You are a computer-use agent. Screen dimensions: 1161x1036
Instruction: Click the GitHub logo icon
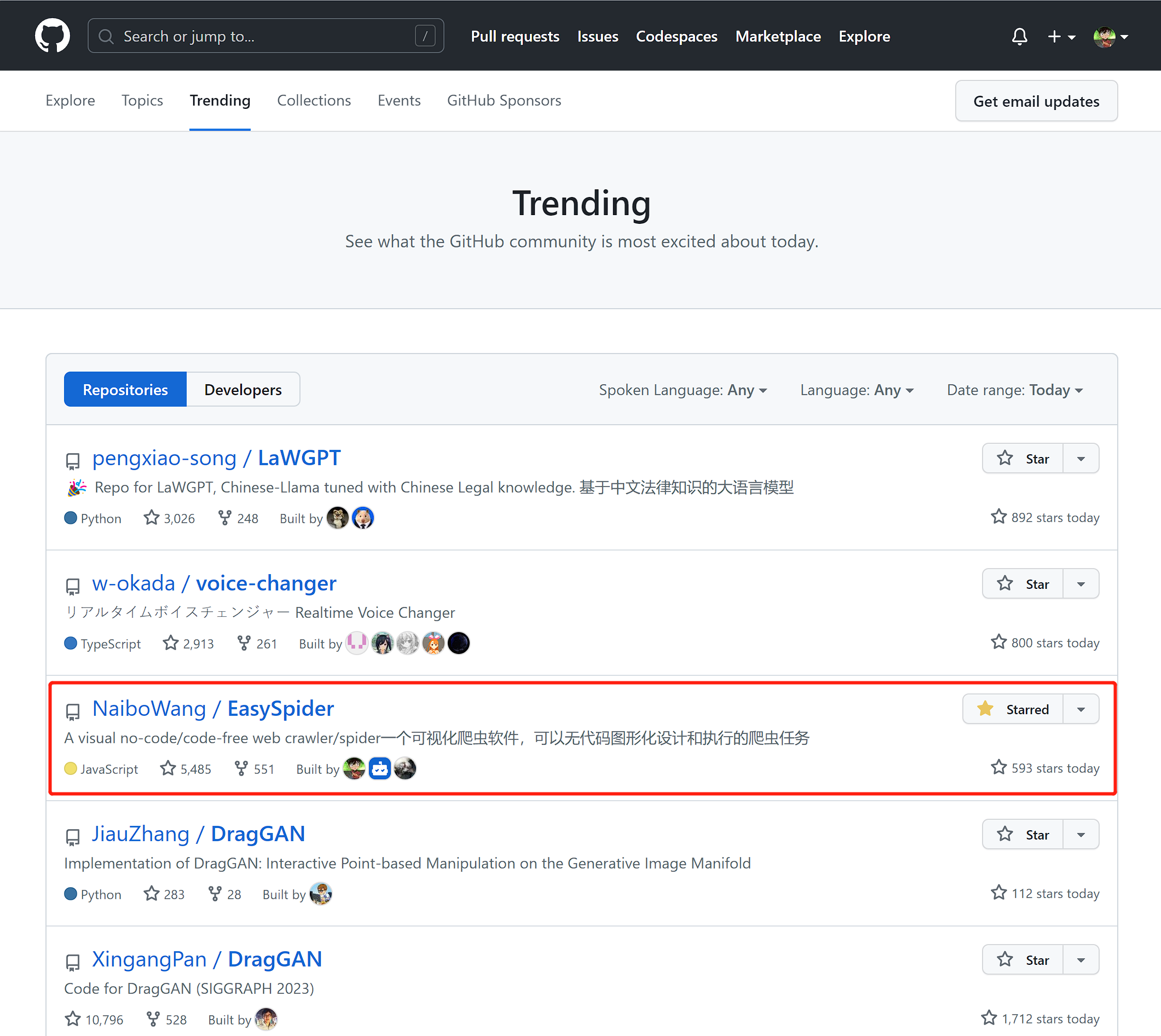[53, 35]
